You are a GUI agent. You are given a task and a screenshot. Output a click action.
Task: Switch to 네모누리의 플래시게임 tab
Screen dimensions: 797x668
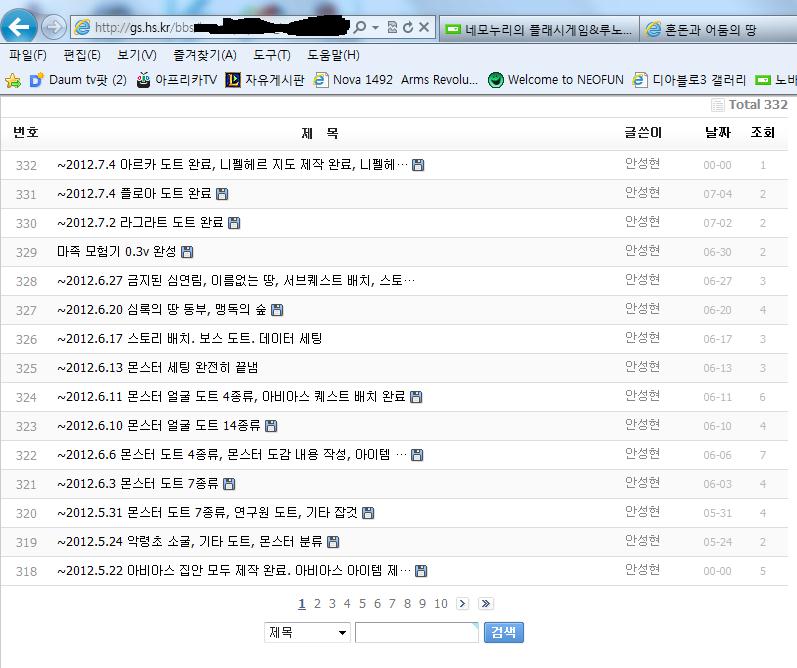(539, 29)
